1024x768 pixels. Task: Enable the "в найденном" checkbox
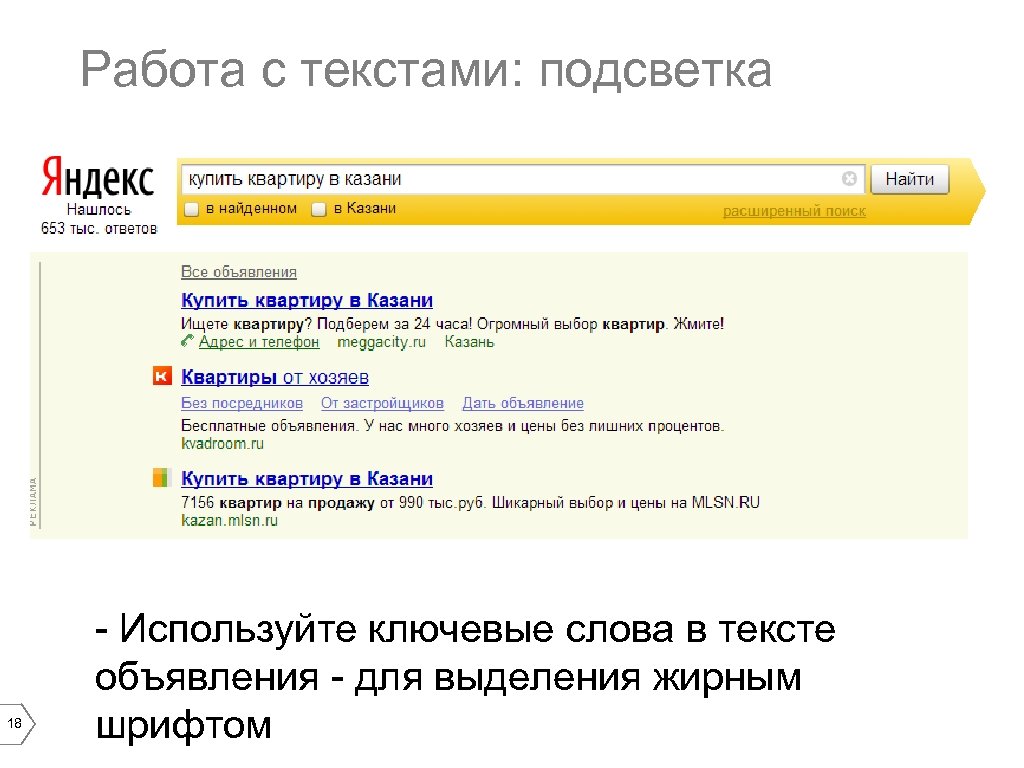pos(191,210)
